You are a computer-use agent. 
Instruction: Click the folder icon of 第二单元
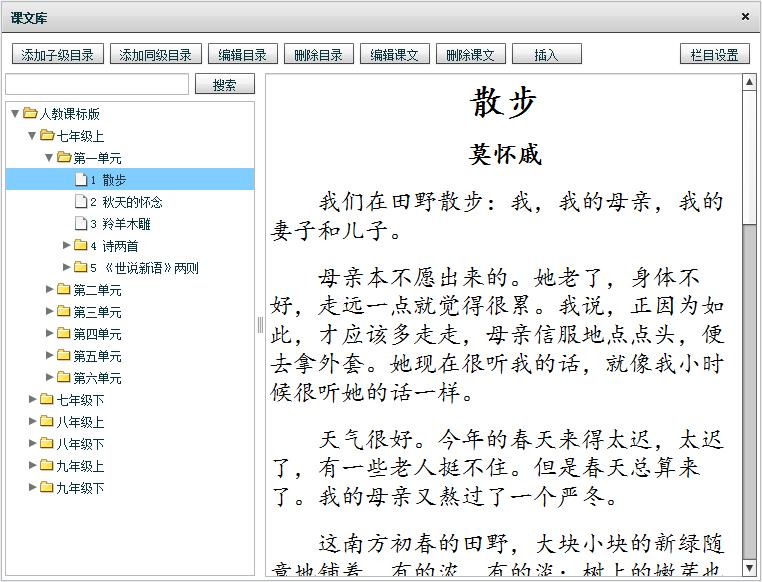point(64,290)
